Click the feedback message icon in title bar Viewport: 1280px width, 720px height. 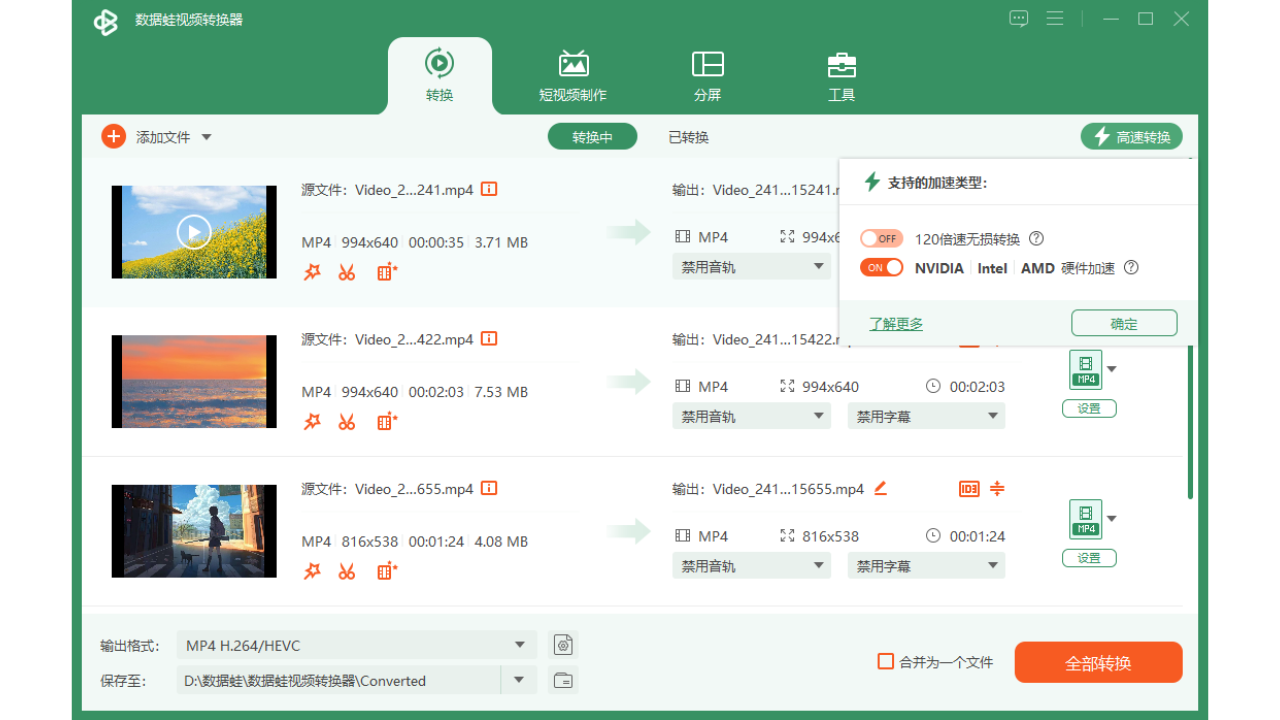click(x=1018, y=19)
